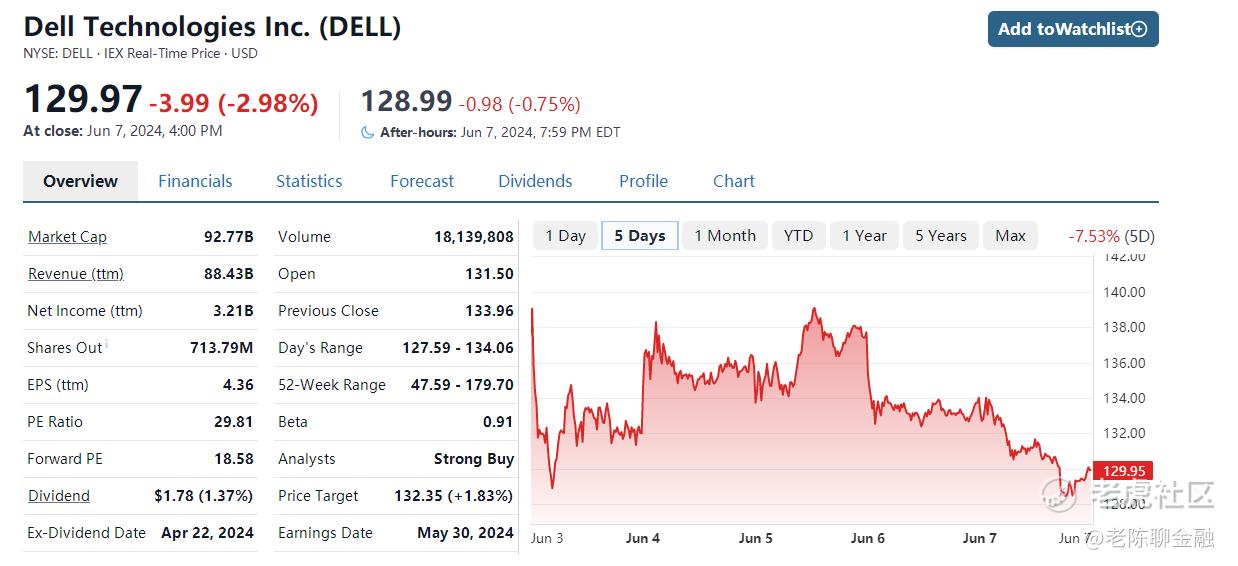Open the Financials tab
The width and height of the screenshot is (1238, 566).
tap(195, 181)
